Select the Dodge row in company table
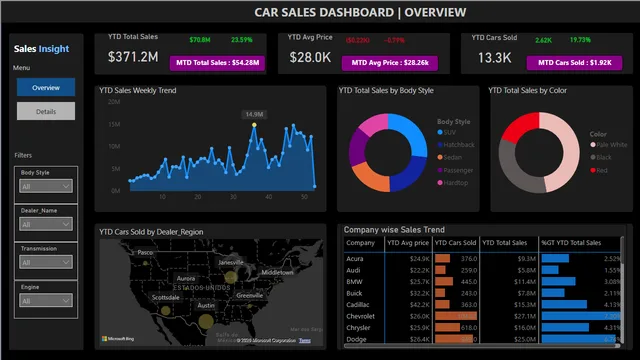The image size is (640, 360). (482, 339)
